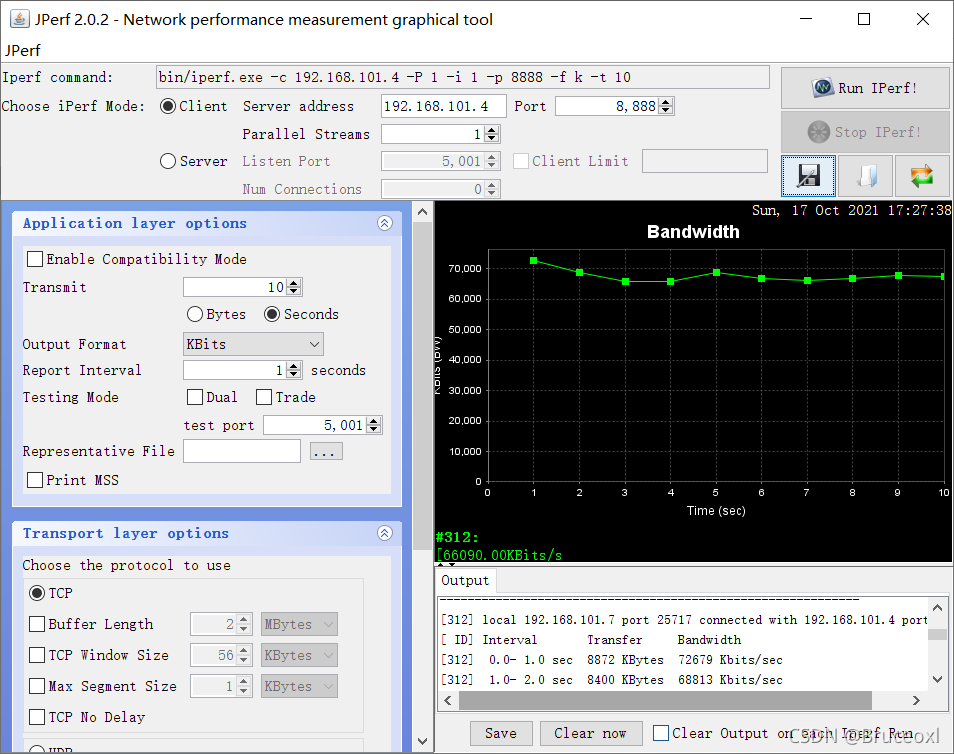Click the options panel vertical scrollbar thumb
The width and height of the screenshot is (954, 754).
point(422,386)
